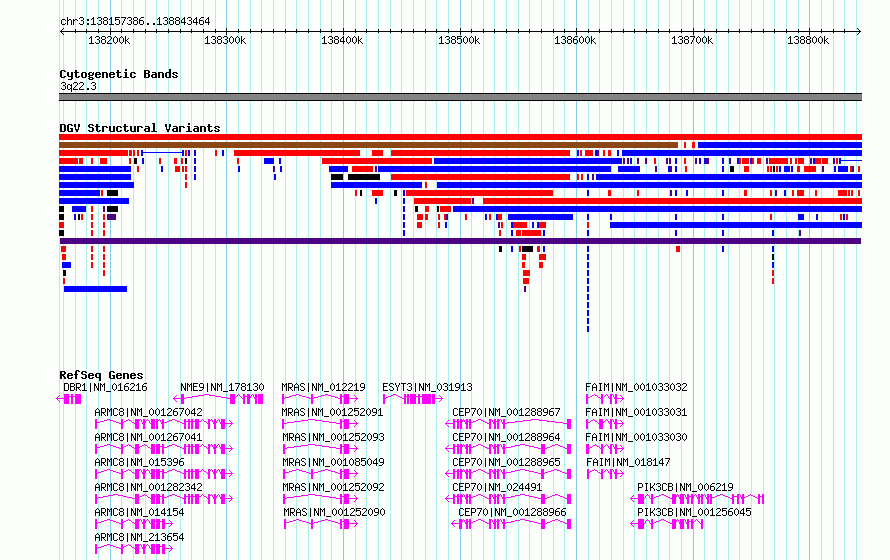Select the 138300k ruler tick label
The width and height of the screenshot is (890, 560).
coord(225,40)
